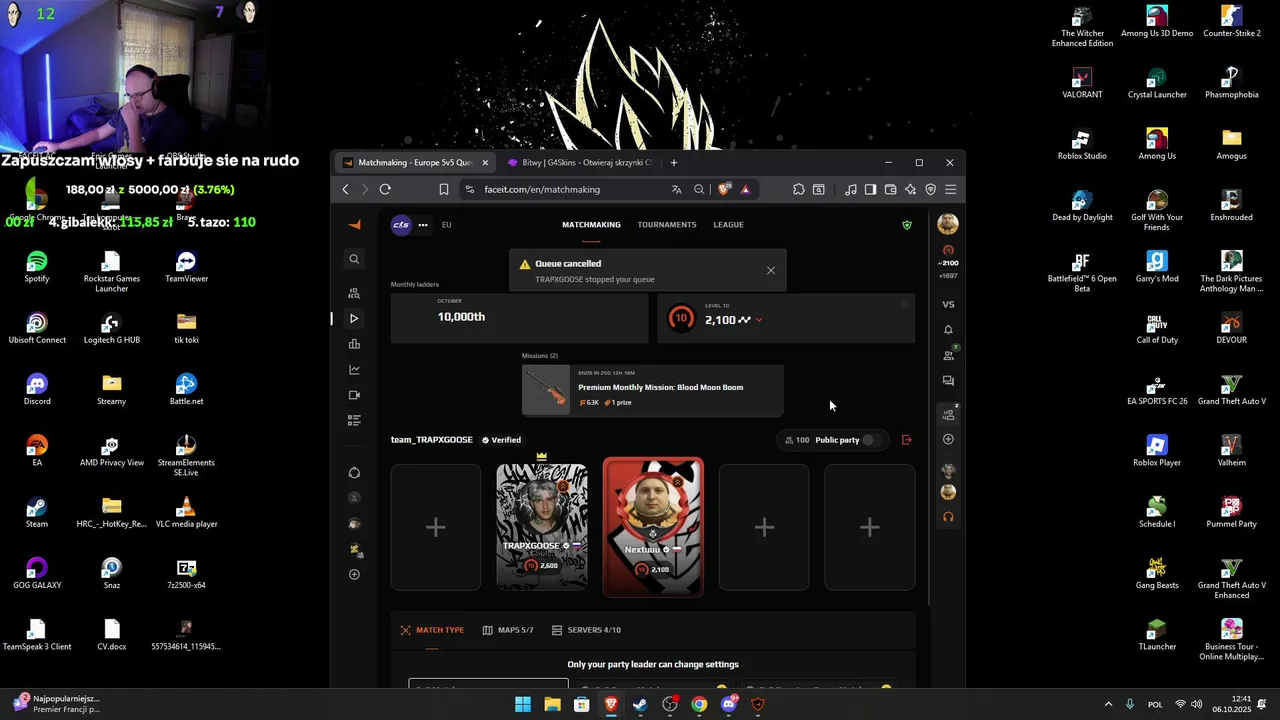Open the MAPS 5/7 tab
This screenshot has width=1280, height=720.
pyautogui.click(x=508, y=630)
